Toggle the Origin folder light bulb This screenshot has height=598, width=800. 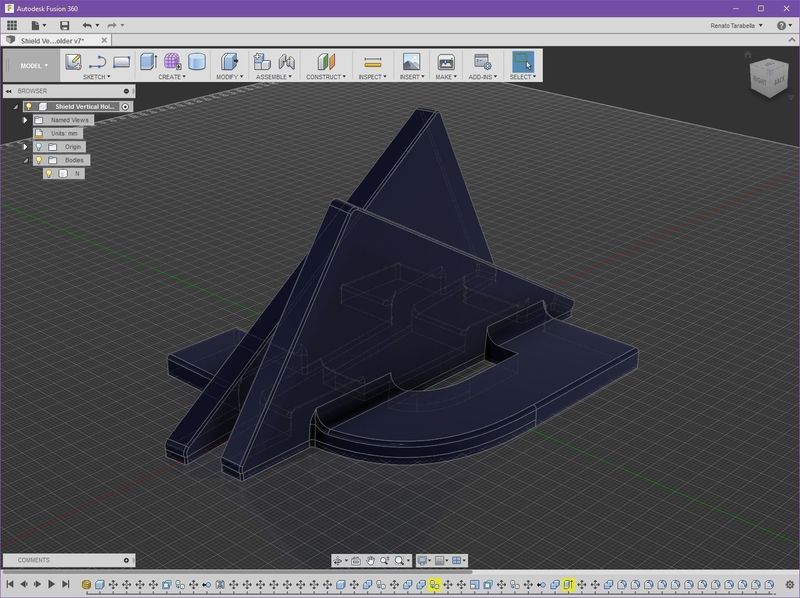[x=39, y=146]
